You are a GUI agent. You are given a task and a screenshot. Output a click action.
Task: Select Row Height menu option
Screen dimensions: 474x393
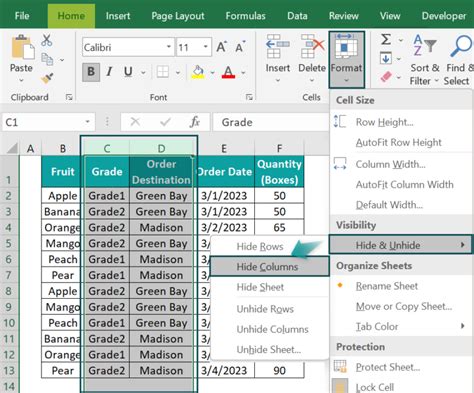point(401,122)
